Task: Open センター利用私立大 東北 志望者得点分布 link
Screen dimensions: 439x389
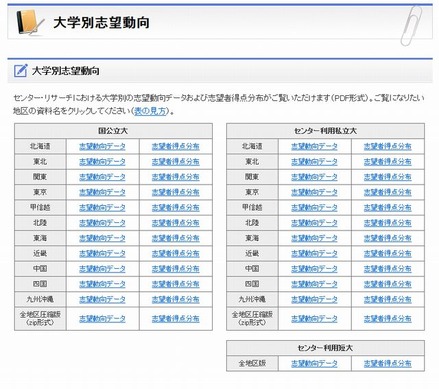Action: [x=387, y=162]
